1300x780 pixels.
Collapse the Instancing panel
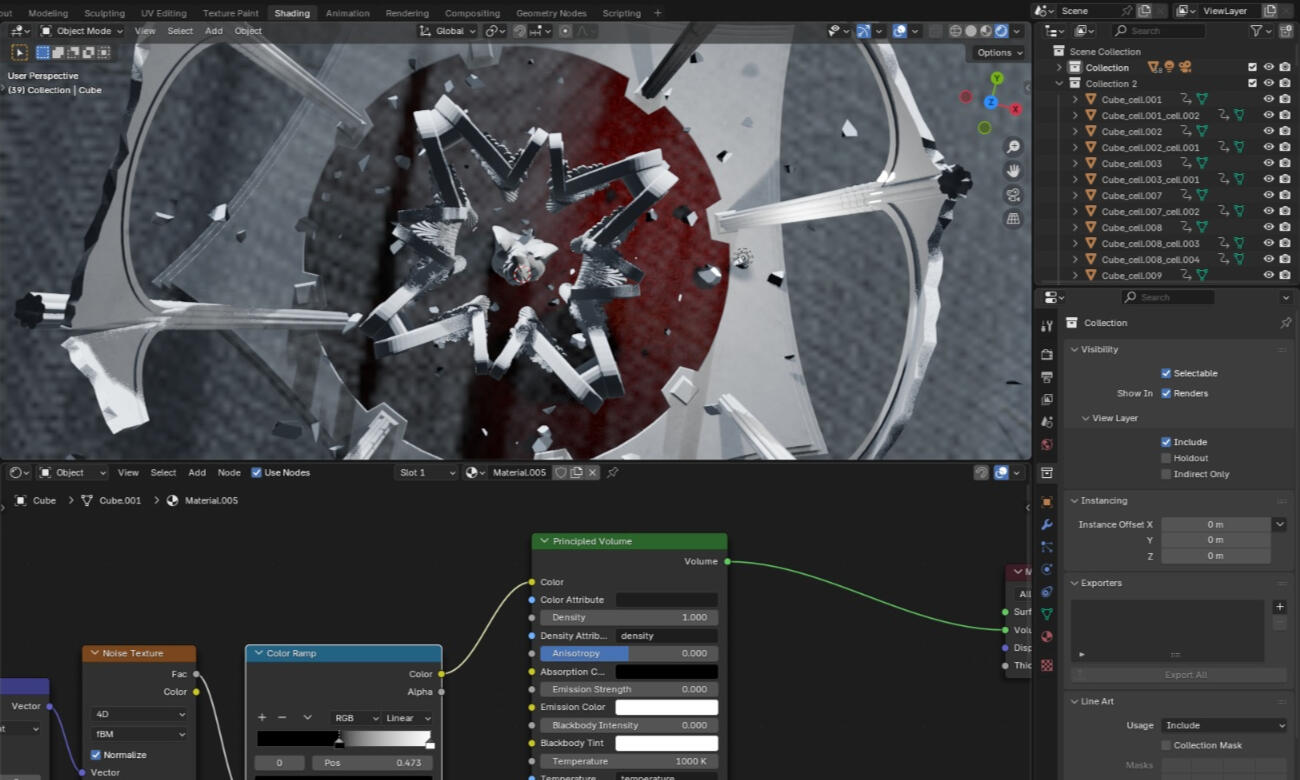coord(1075,500)
